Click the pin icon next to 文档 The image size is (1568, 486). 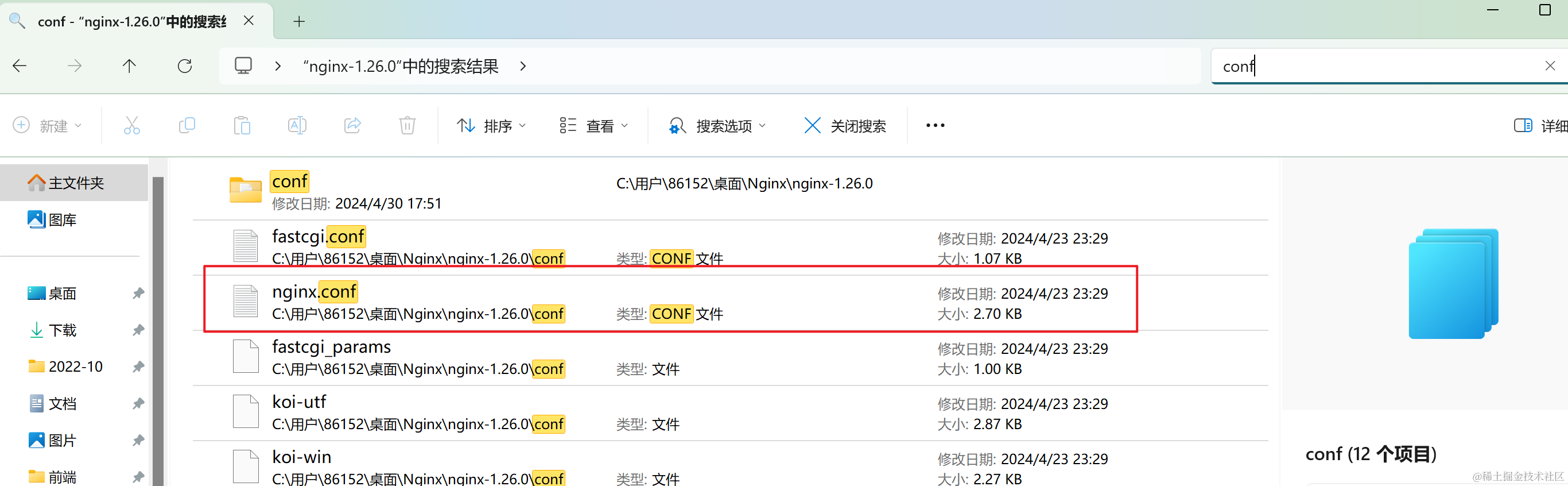click(x=138, y=403)
